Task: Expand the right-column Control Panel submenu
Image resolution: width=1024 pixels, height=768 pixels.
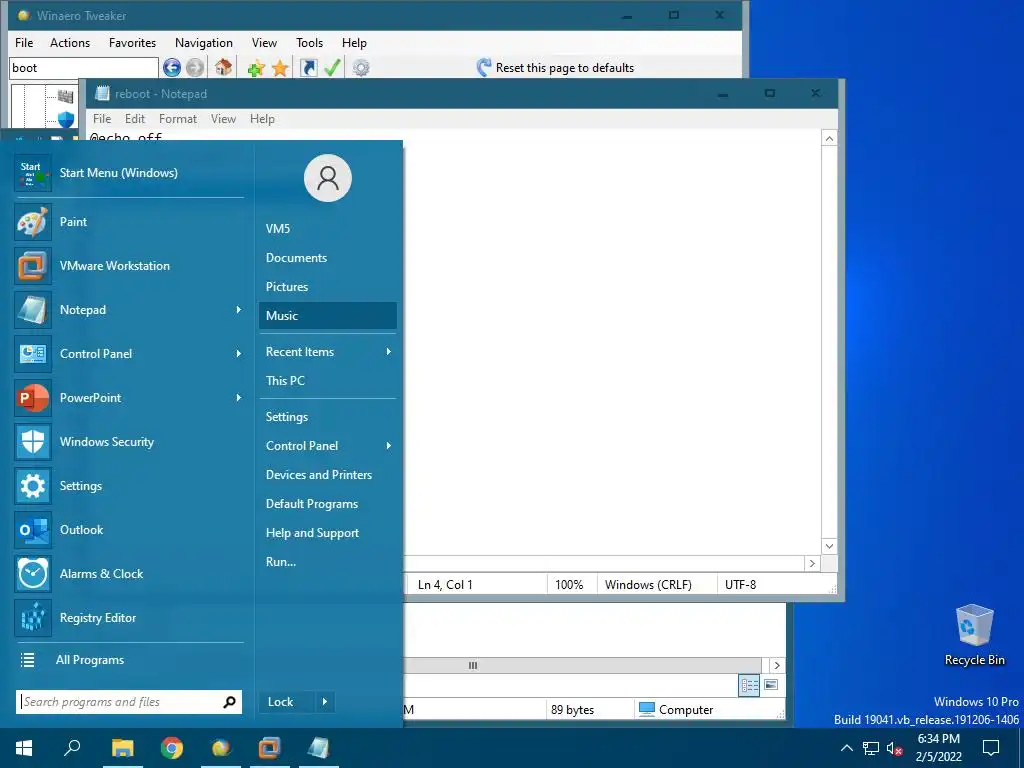Action: point(328,445)
